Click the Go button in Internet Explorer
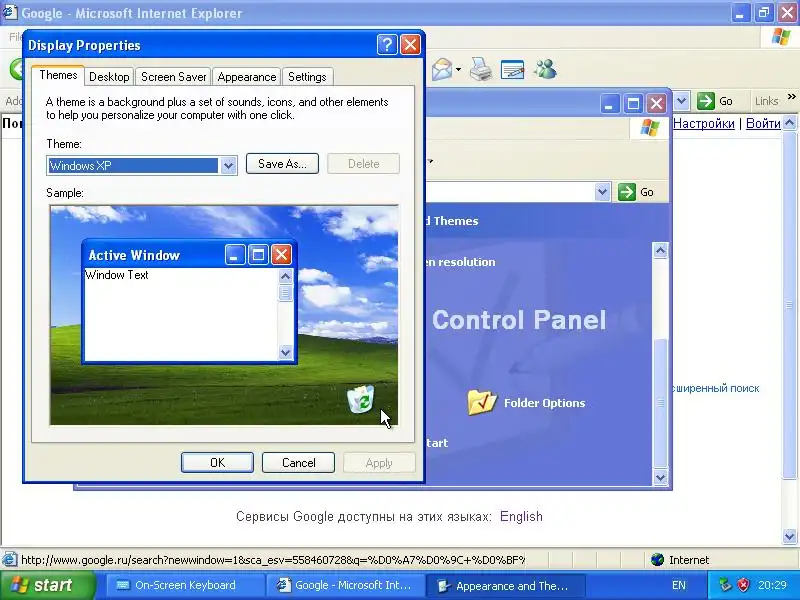This screenshot has width=800, height=600. pyautogui.click(x=715, y=101)
